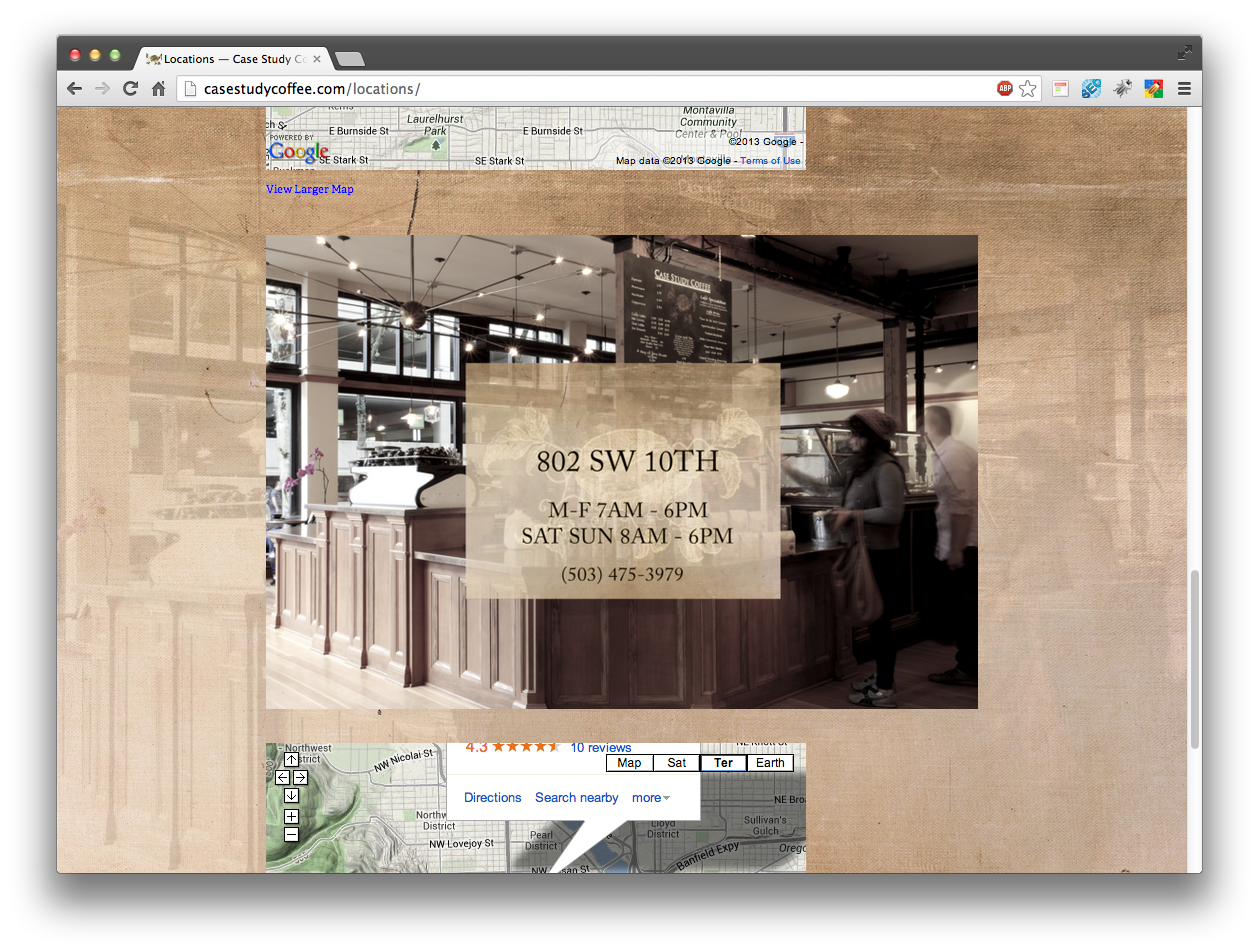Open the 10 reviews link

click(x=601, y=748)
